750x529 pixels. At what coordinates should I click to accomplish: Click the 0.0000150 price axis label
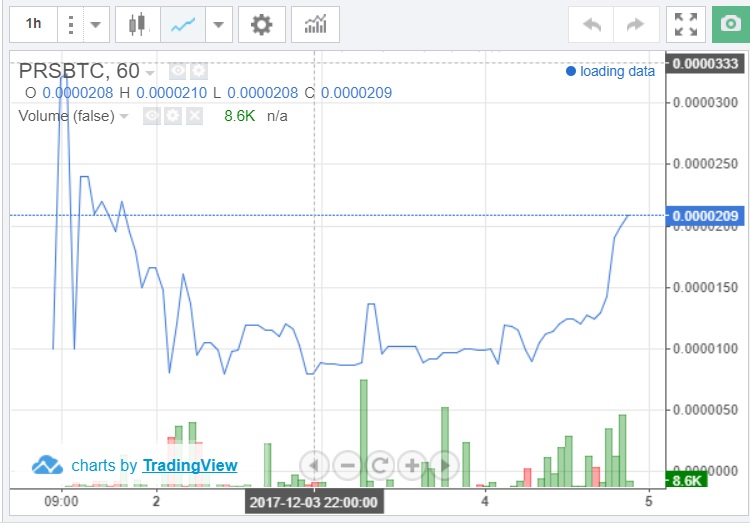pyautogui.click(x=706, y=287)
